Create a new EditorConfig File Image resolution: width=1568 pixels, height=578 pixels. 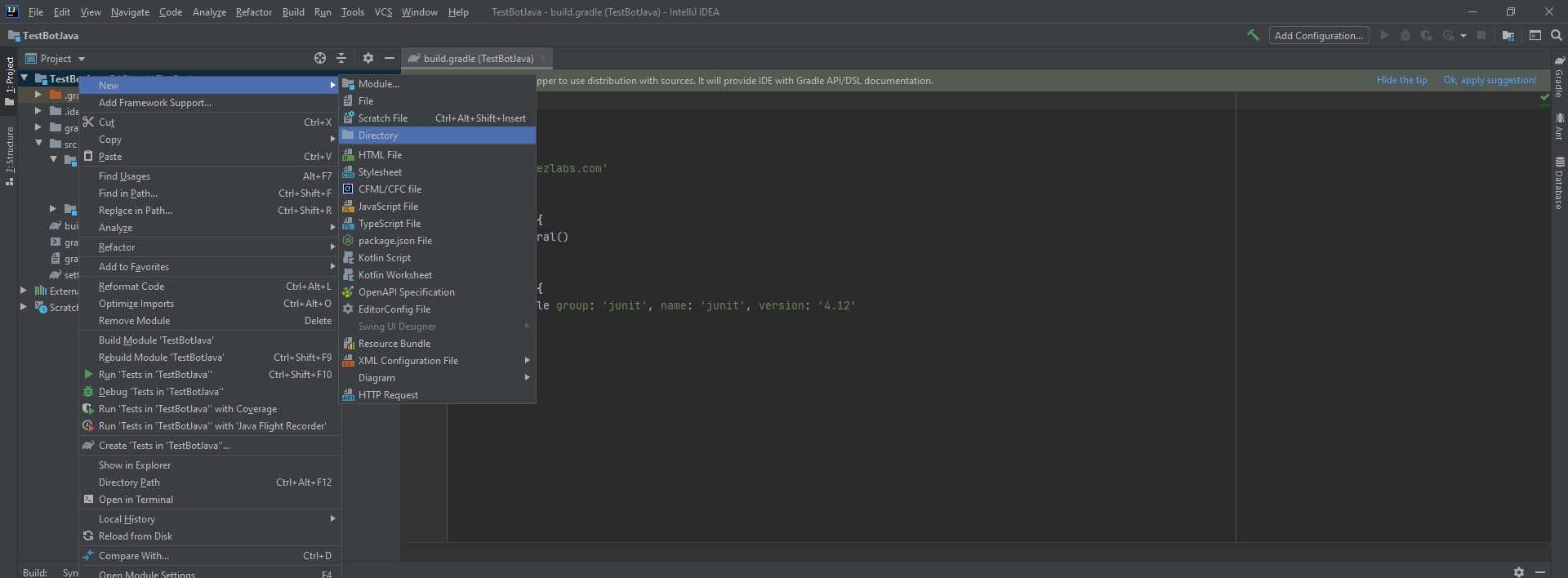tap(438, 309)
